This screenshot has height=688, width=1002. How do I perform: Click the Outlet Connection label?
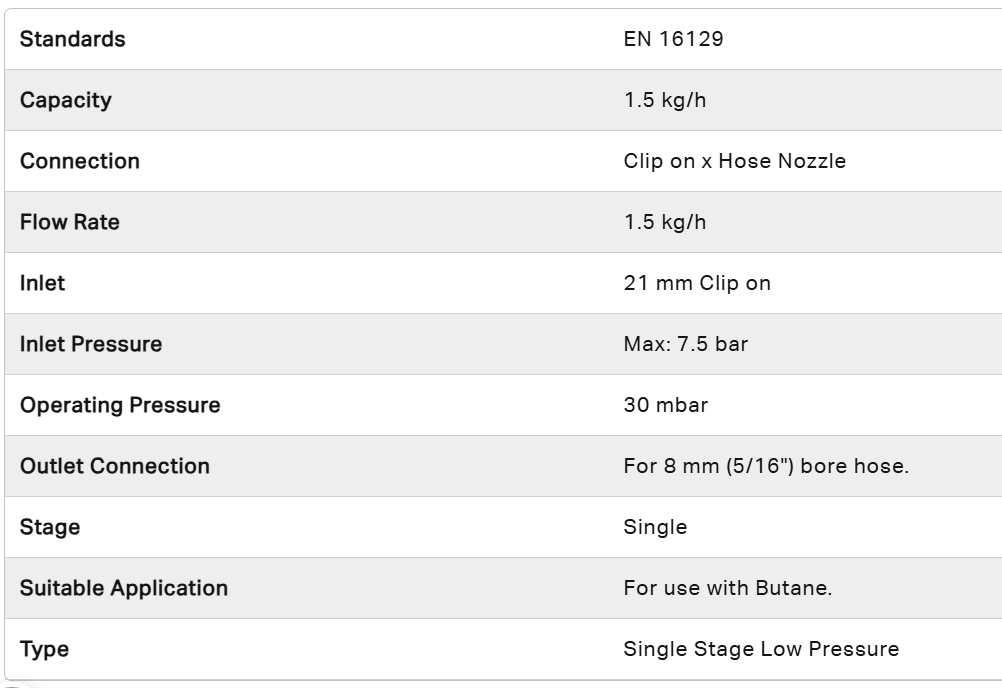coord(115,466)
